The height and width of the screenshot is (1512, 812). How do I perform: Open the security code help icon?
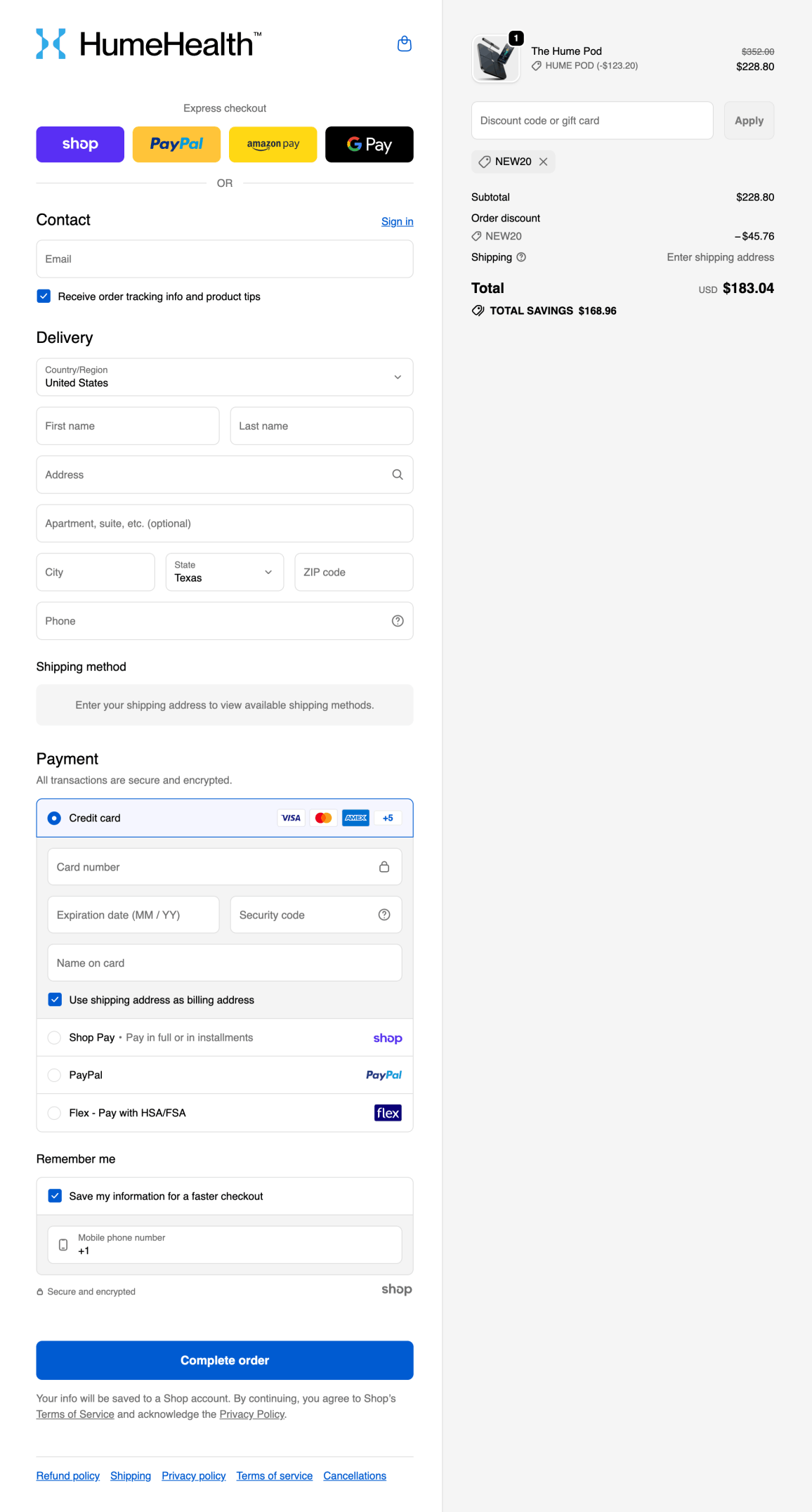pos(384,915)
